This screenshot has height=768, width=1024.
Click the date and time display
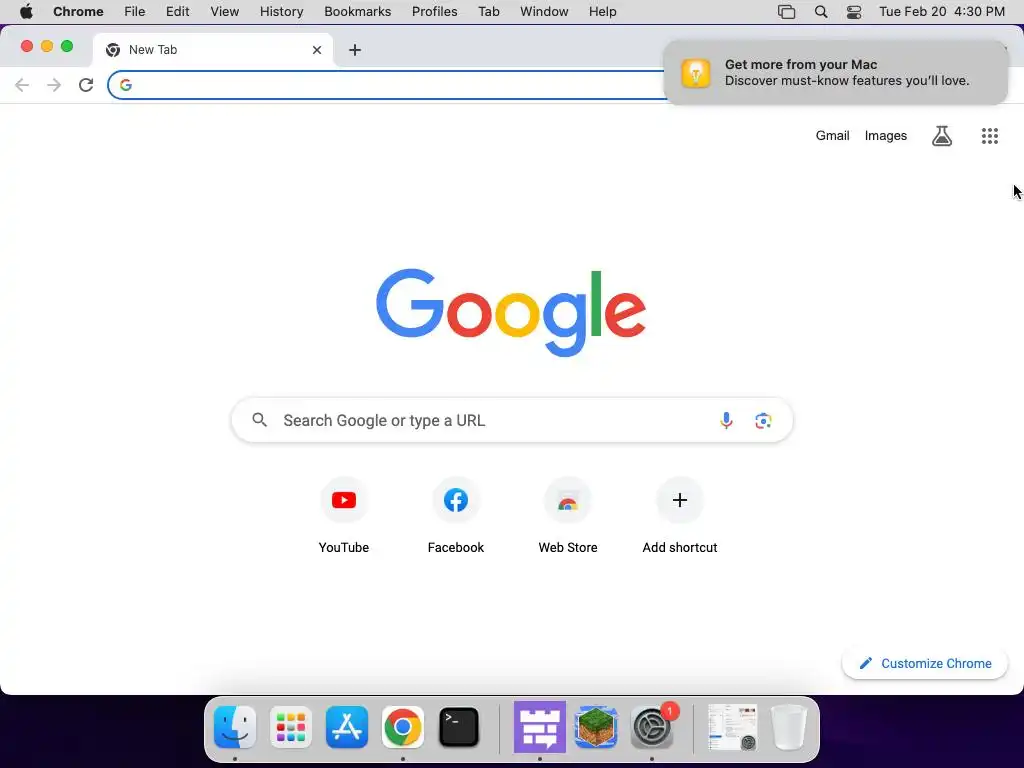pyautogui.click(x=942, y=12)
